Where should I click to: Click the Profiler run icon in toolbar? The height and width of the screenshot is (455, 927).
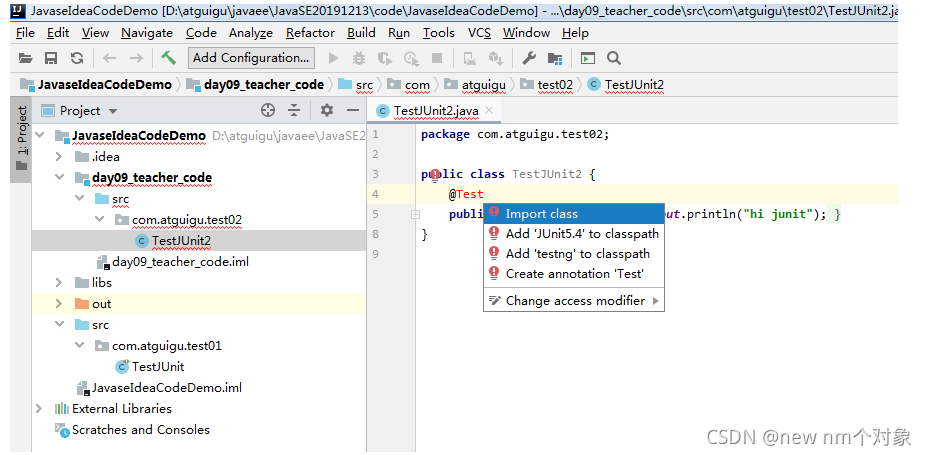click(411, 58)
